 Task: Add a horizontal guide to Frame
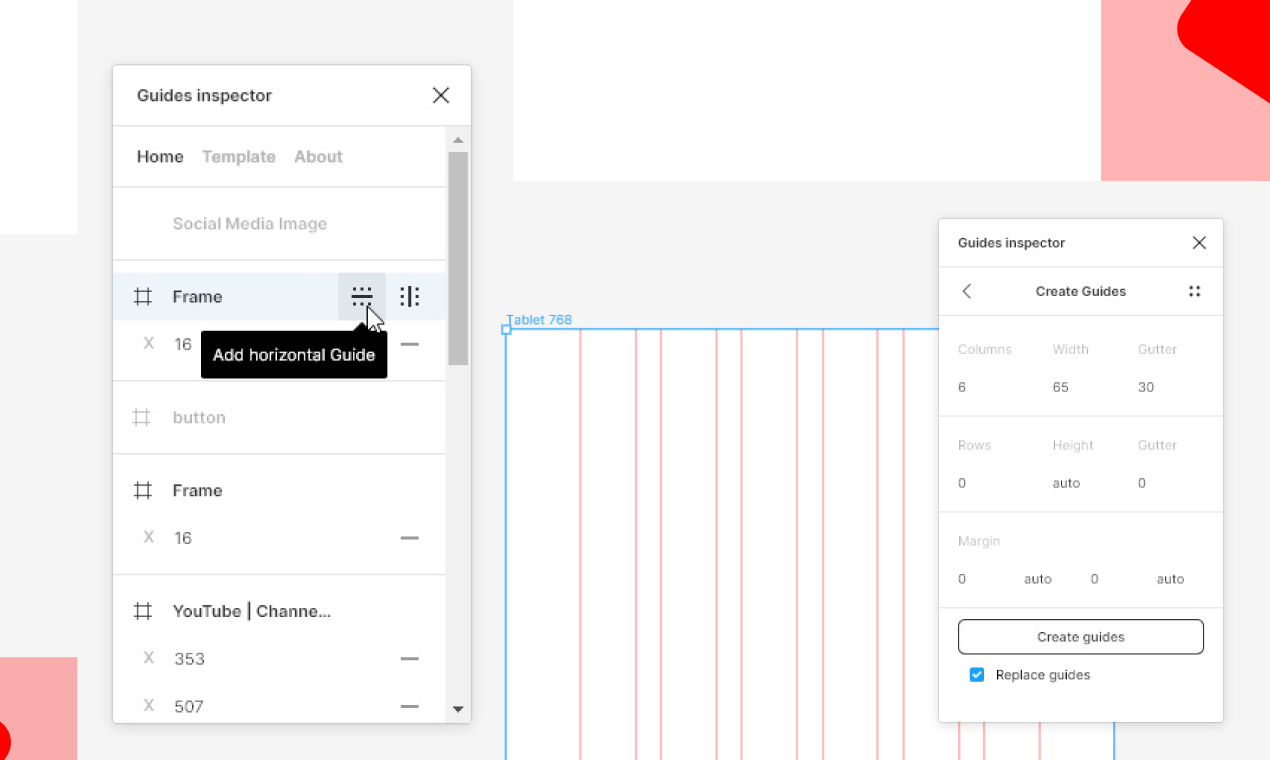click(362, 296)
